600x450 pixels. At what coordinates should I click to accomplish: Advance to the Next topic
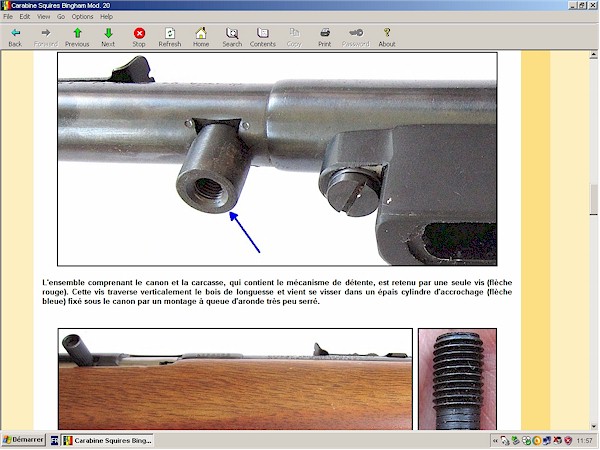click(108, 37)
